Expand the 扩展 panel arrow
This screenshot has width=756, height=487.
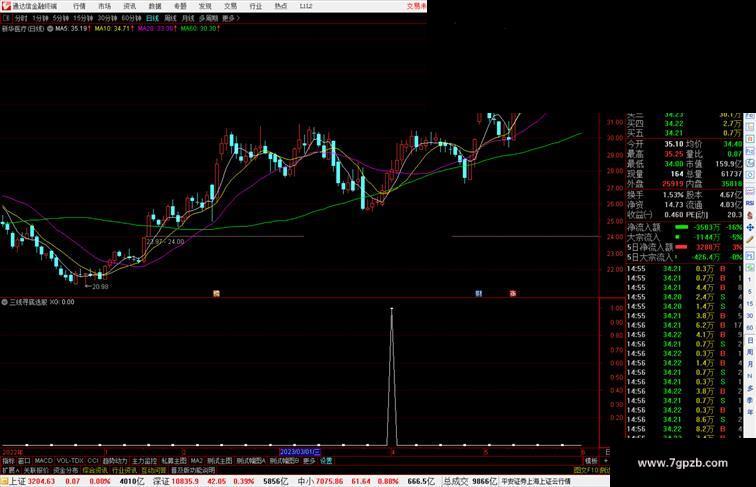click(11, 470)
